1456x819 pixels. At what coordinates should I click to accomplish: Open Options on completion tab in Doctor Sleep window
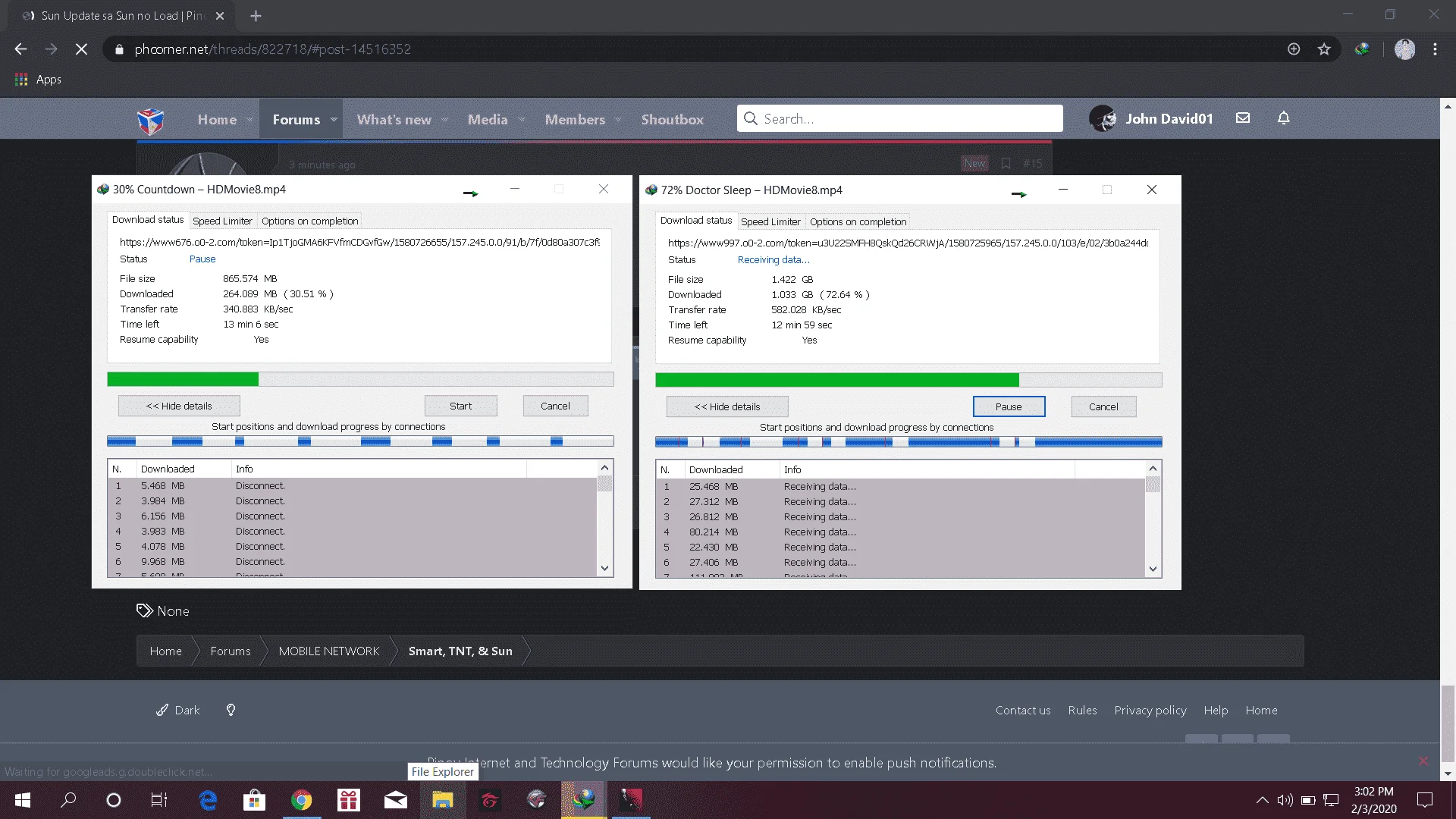858,221
